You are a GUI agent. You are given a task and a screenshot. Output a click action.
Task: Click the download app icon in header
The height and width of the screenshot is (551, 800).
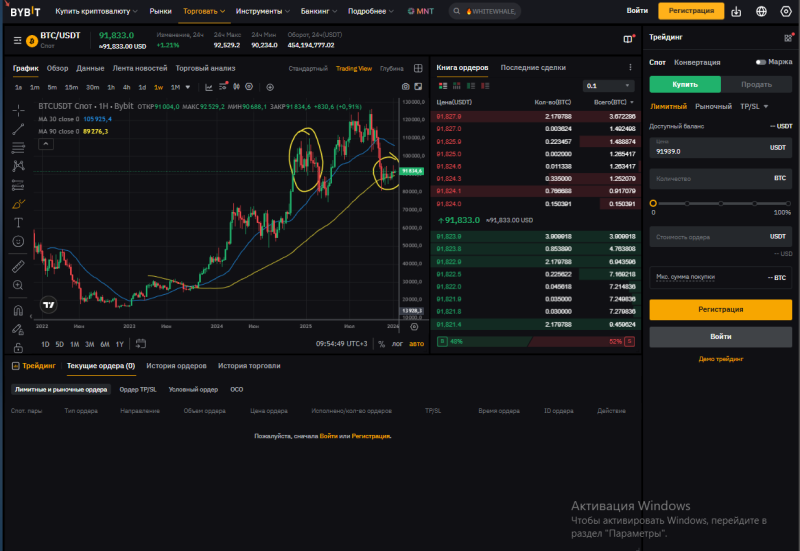coord(736,11)
